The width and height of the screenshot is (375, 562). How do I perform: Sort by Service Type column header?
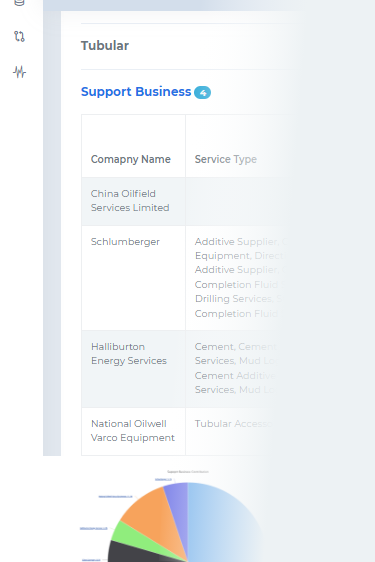point(226,159)
